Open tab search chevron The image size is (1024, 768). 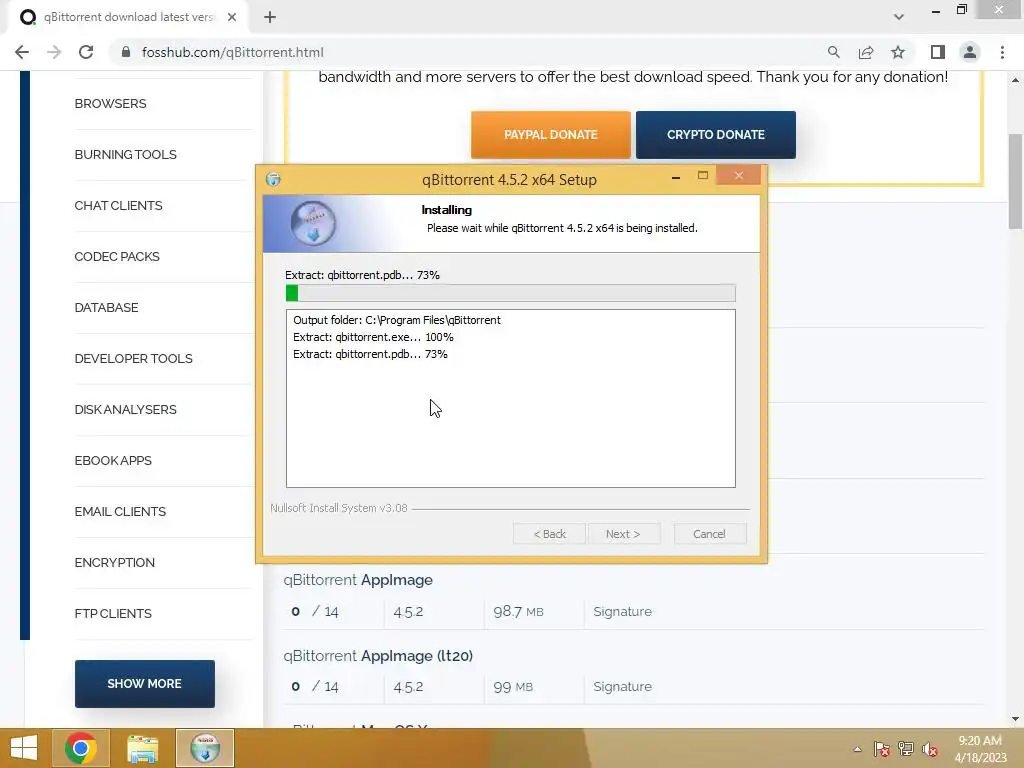coord(899,17)
